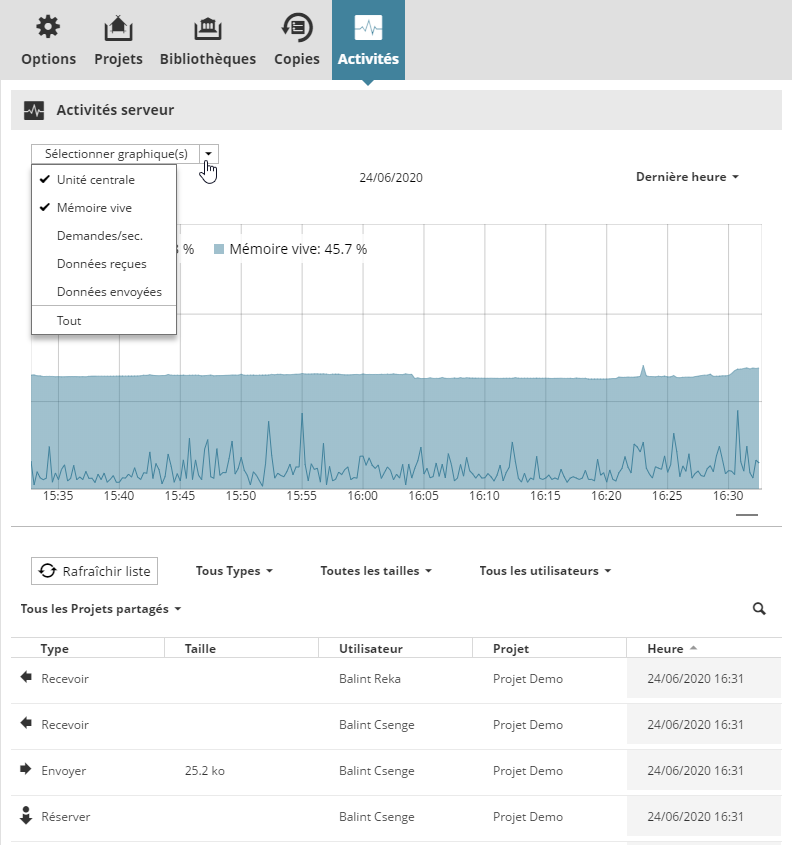Collapse the Sélectionner graphique(s) dropdown arrow

click(209, 154)
